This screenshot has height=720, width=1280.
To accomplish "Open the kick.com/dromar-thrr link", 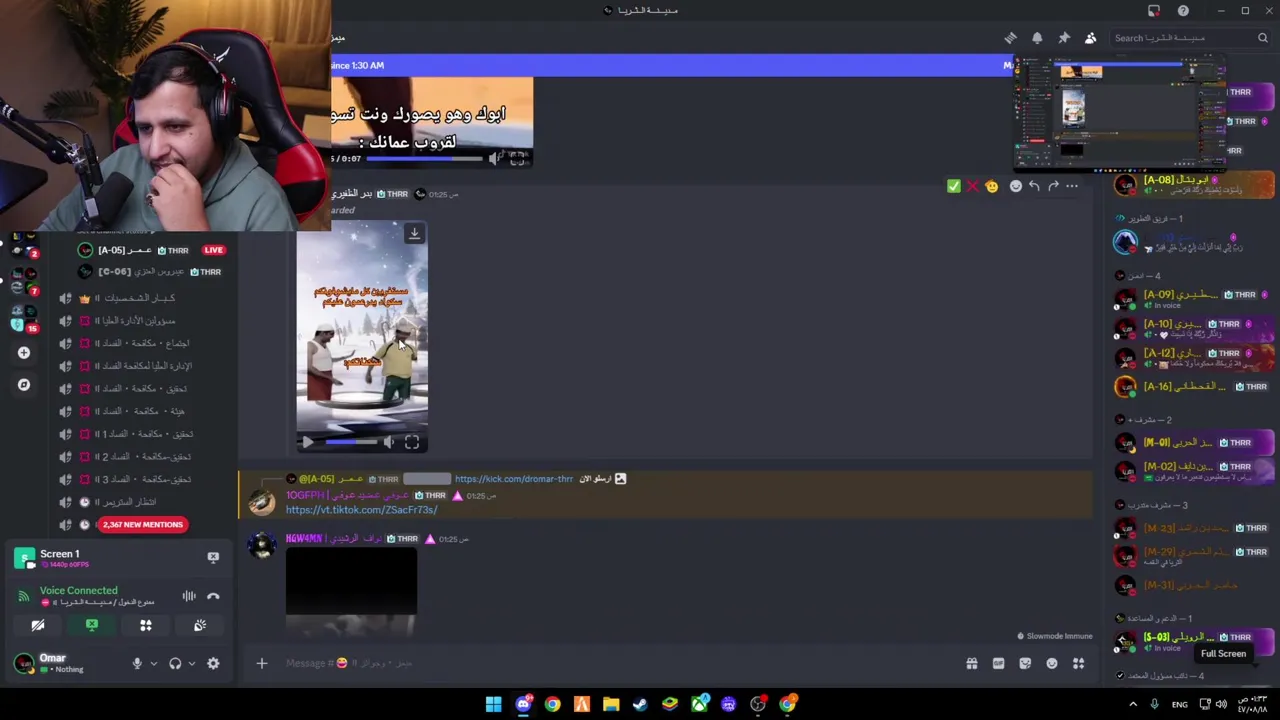I will [514, 479].
